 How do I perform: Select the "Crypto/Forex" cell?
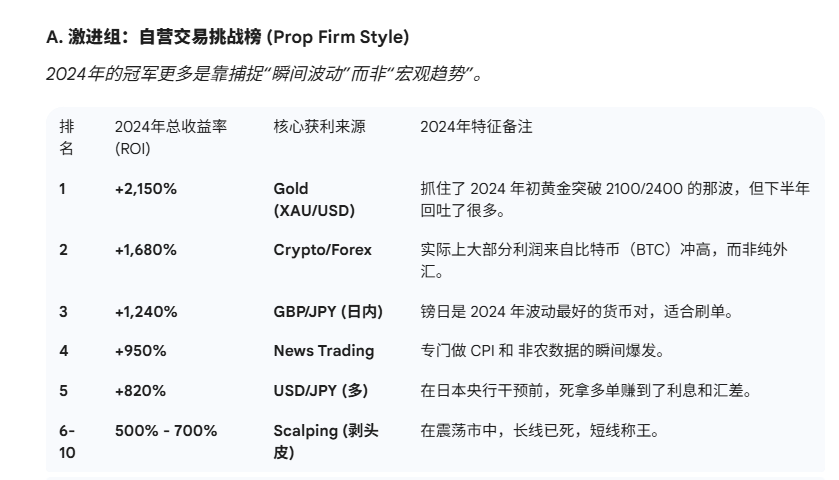point(322,250)
